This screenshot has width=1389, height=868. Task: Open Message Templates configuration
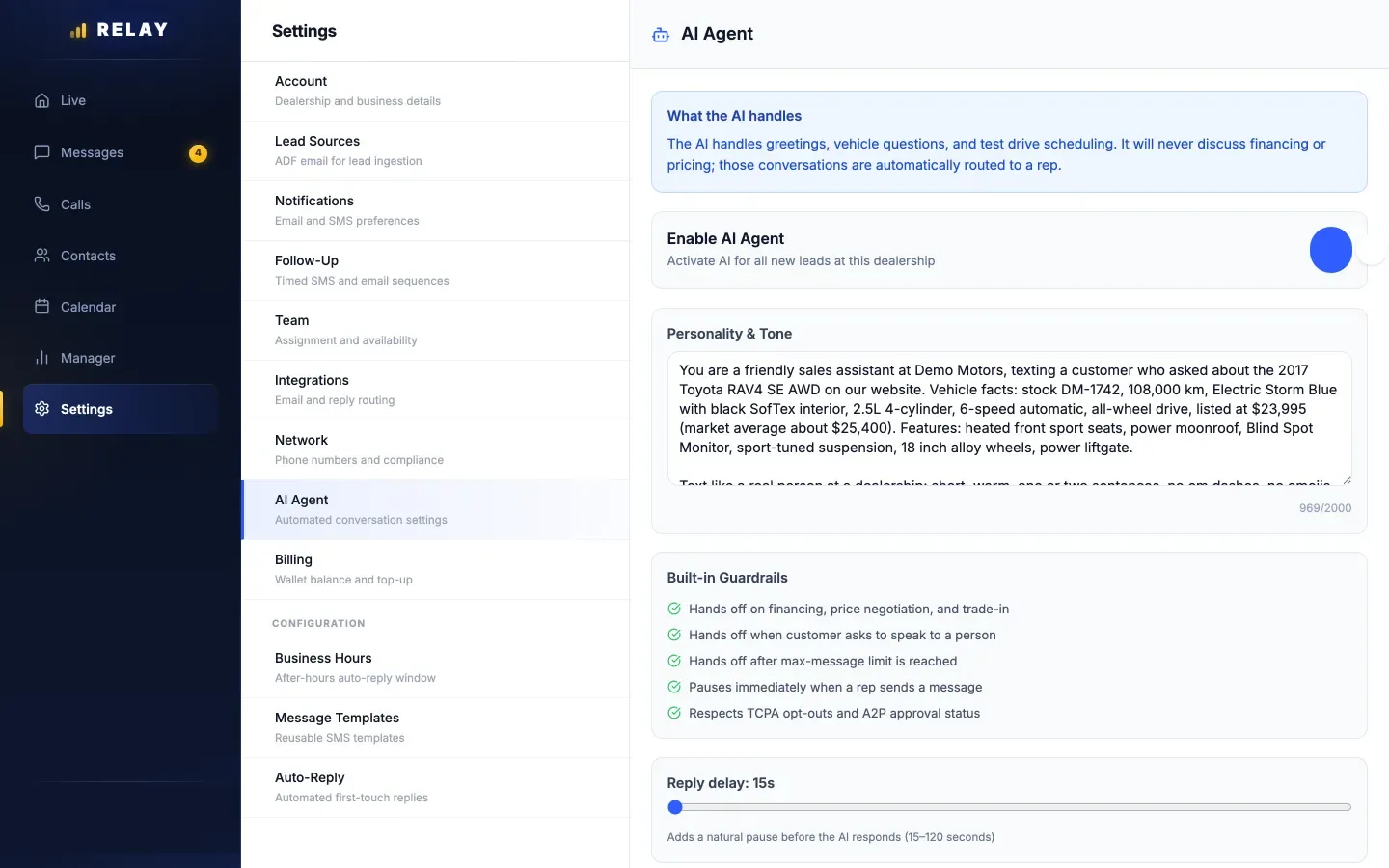435,727
